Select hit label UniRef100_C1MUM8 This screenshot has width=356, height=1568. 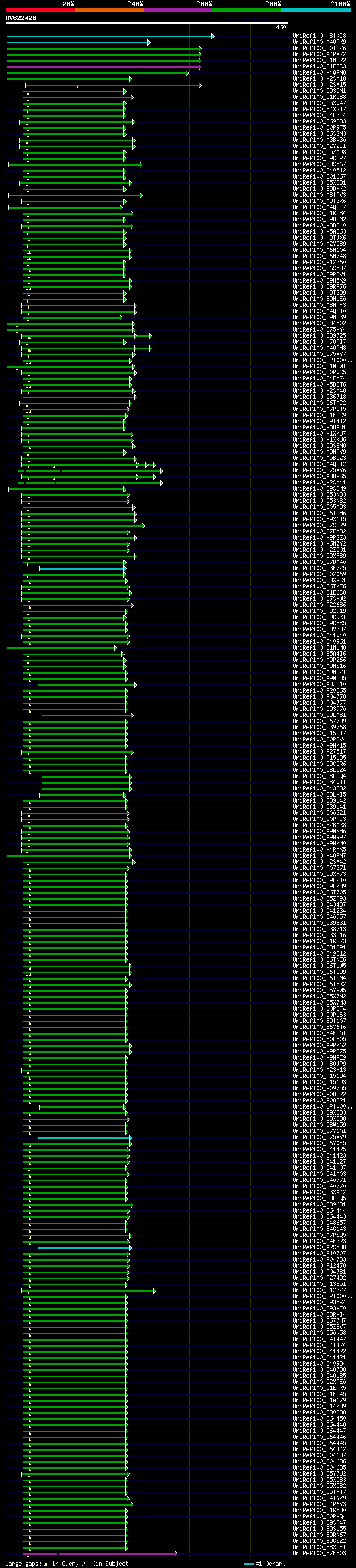coord(319,648)
